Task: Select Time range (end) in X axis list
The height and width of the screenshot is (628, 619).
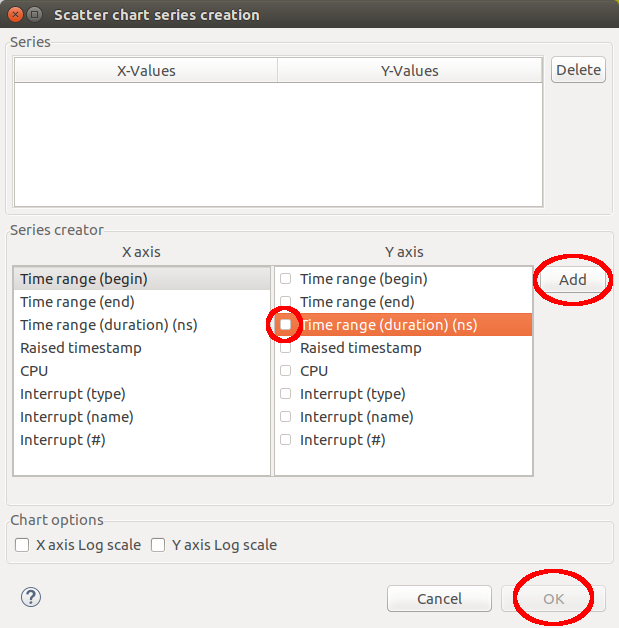Action: tap(77, 302)
